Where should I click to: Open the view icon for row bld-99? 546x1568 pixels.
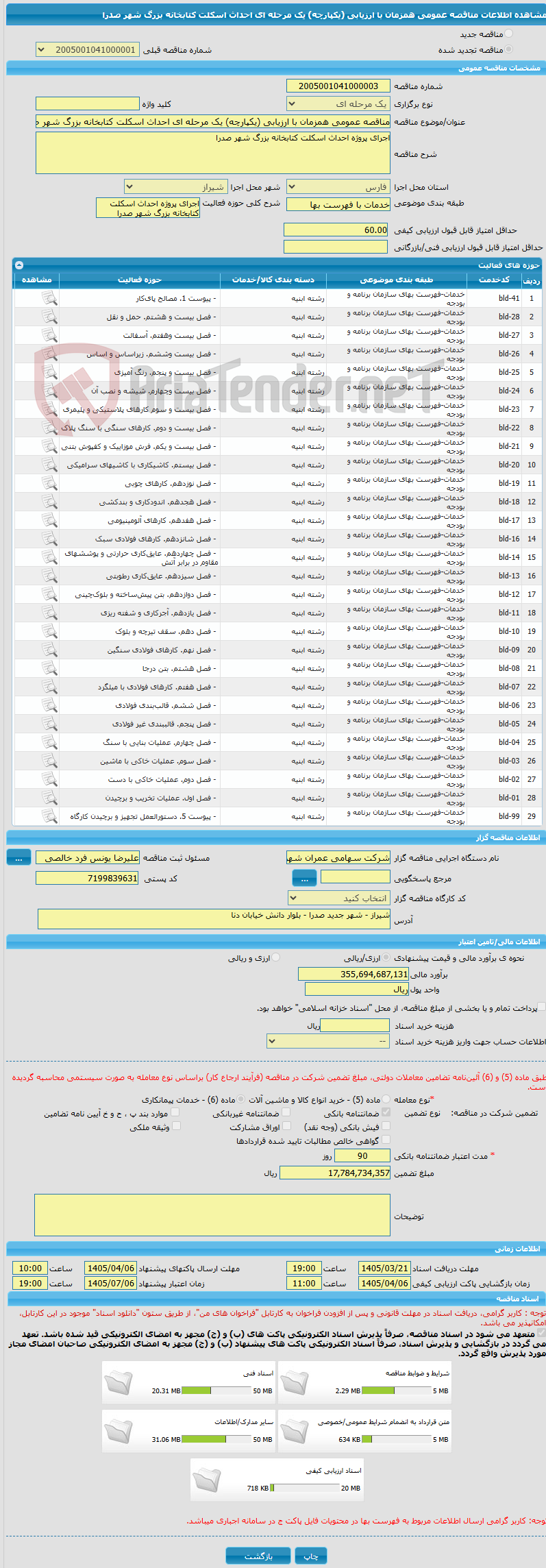[49, 816]
